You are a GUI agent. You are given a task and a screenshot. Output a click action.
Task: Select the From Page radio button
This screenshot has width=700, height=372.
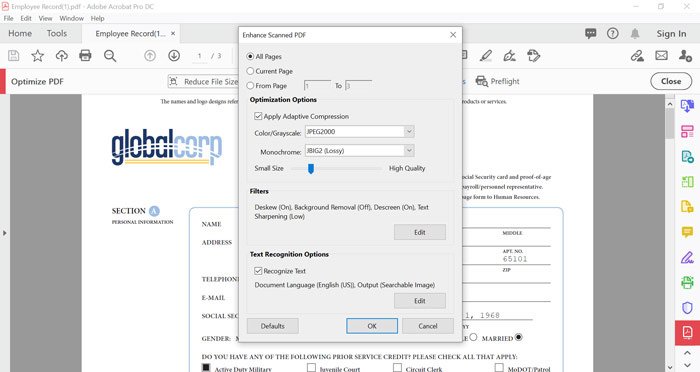coord(250,85)
